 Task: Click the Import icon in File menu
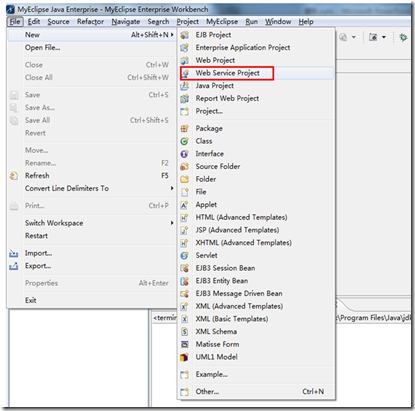point(14,253)
